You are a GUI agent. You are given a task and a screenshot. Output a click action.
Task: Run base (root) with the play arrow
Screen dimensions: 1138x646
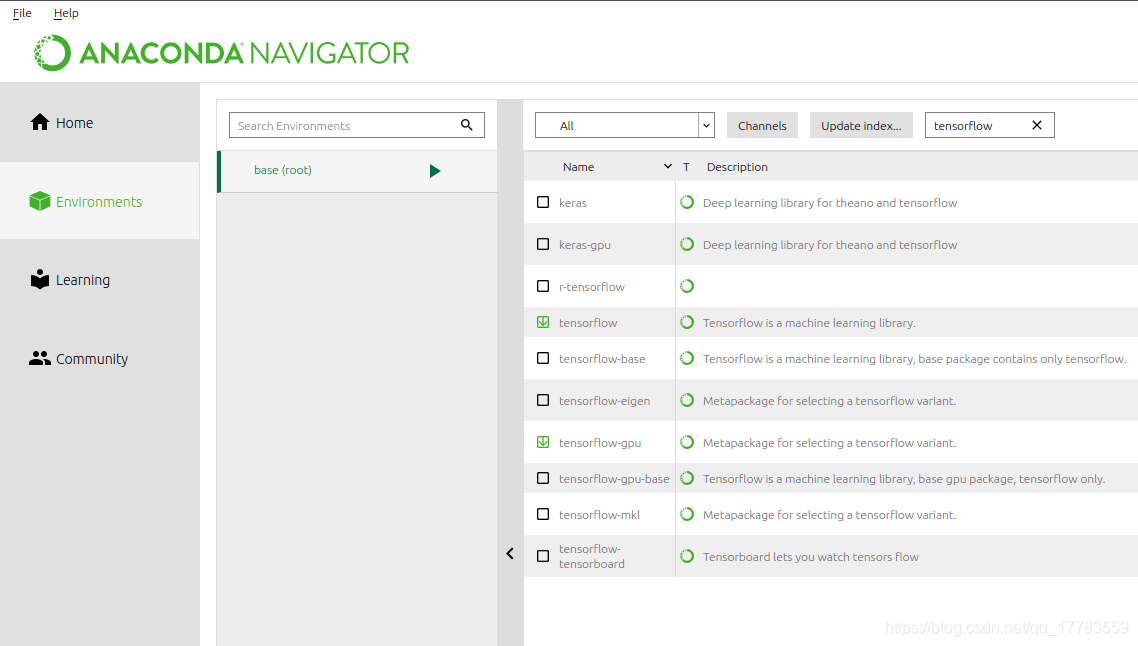tap(435, 171)
